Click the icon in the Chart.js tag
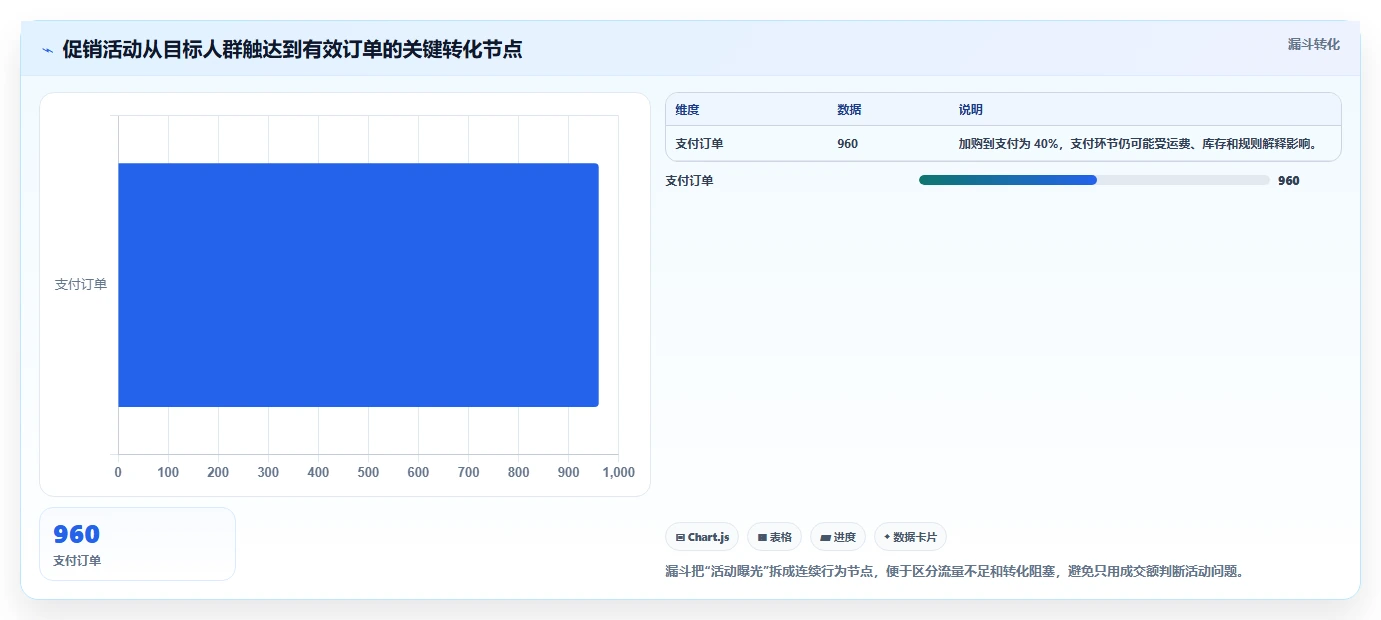 tap(680, 537)
